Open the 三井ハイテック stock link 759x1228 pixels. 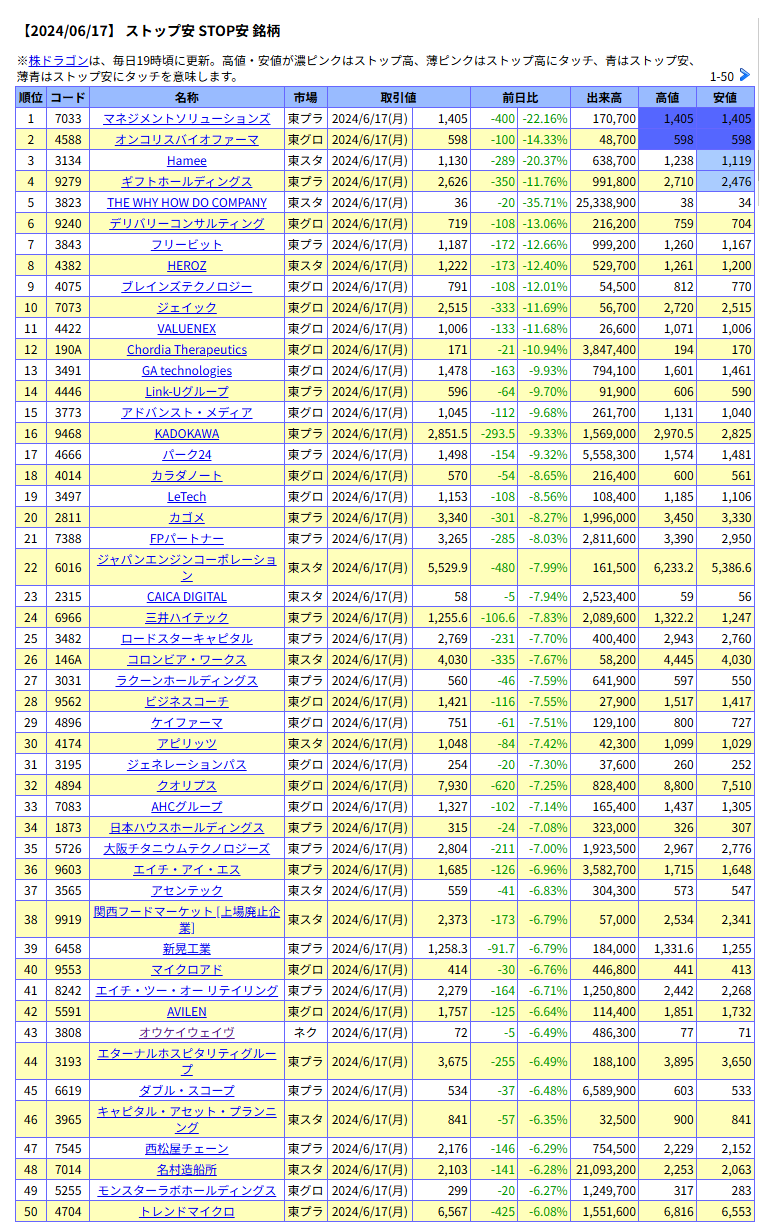(187, 617)
